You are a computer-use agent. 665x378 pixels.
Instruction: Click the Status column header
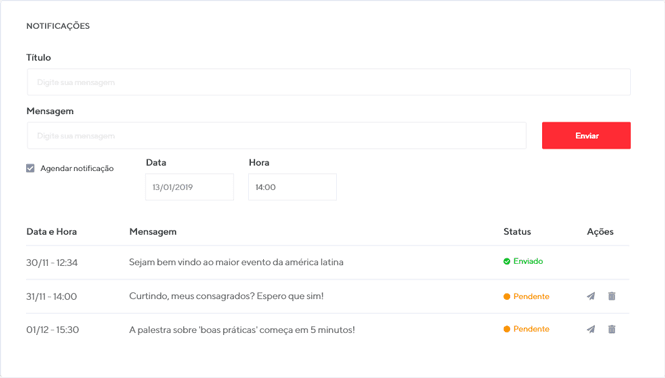517,232
